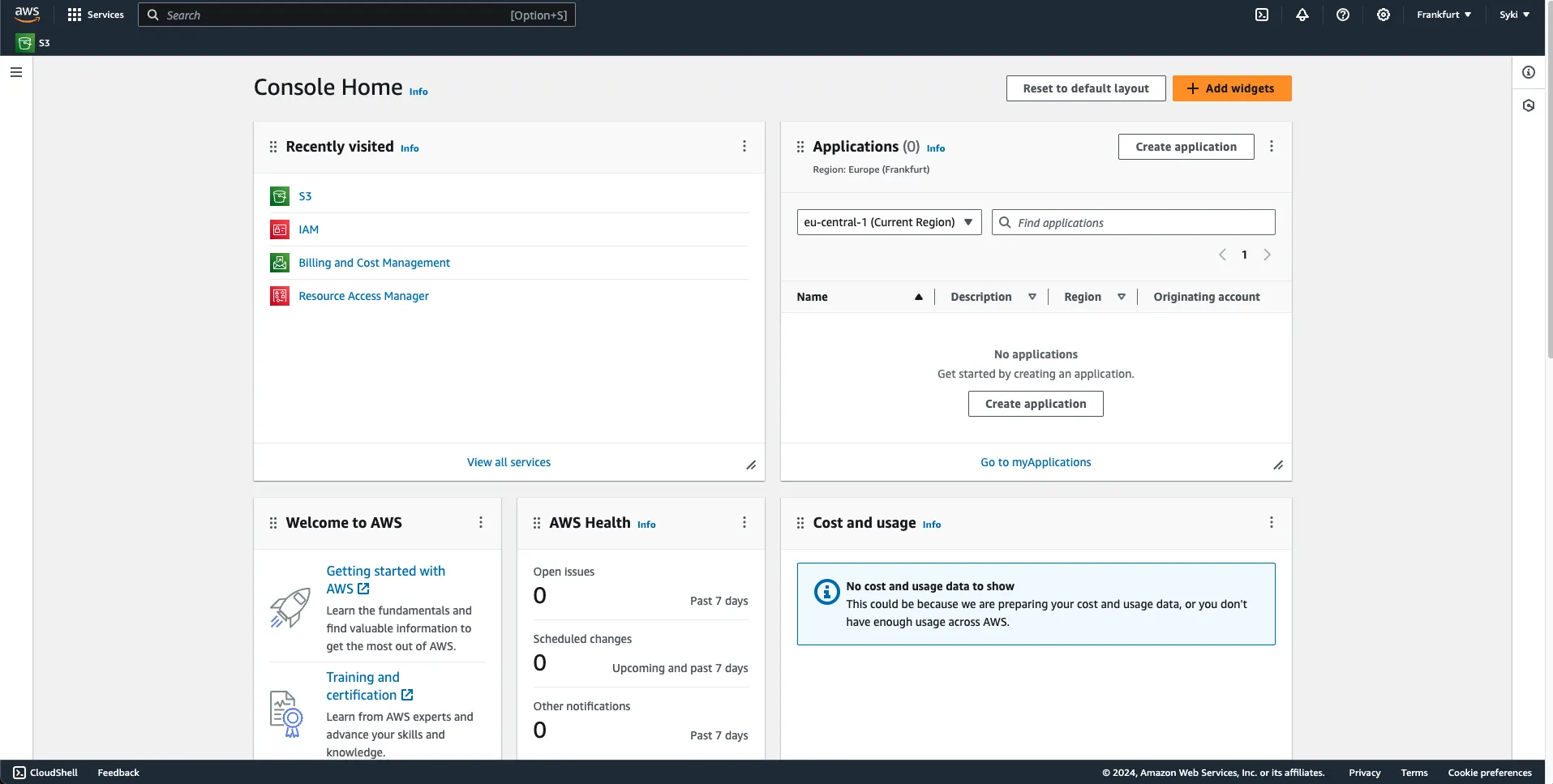Grab the Cost and usage widget drag handle
The width and height of the screenshot is (1553, 784).
(x=800, y=523)
